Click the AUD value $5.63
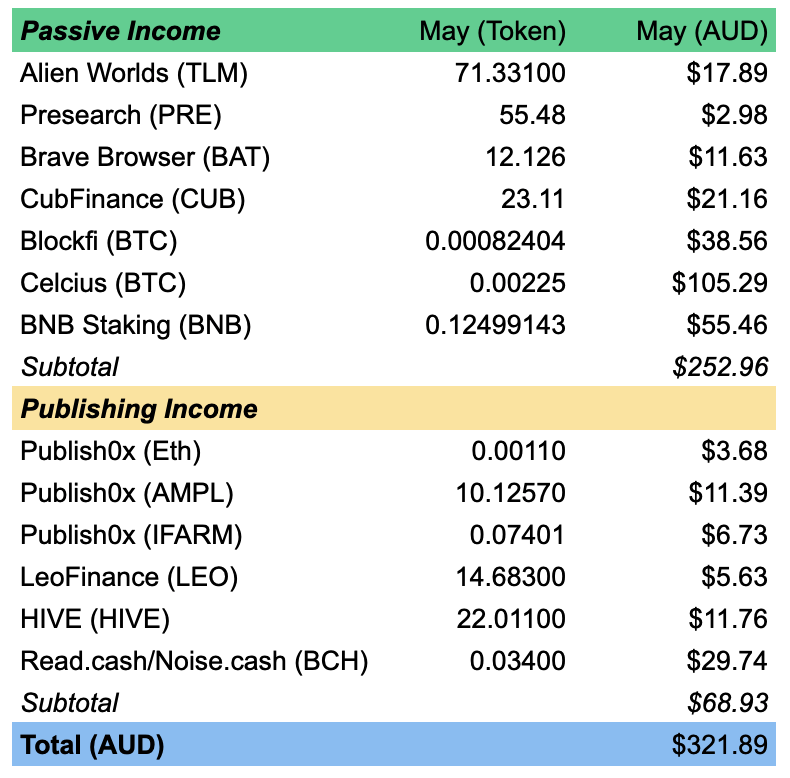The width and height of the screenshot is (790, 778). click(735, 577)
